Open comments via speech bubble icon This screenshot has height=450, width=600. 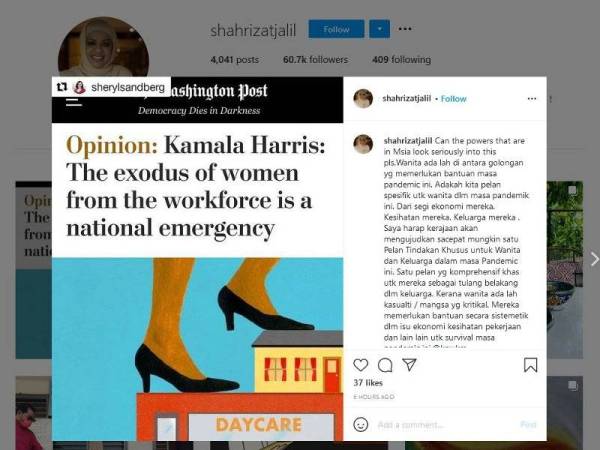pos(385,365)
